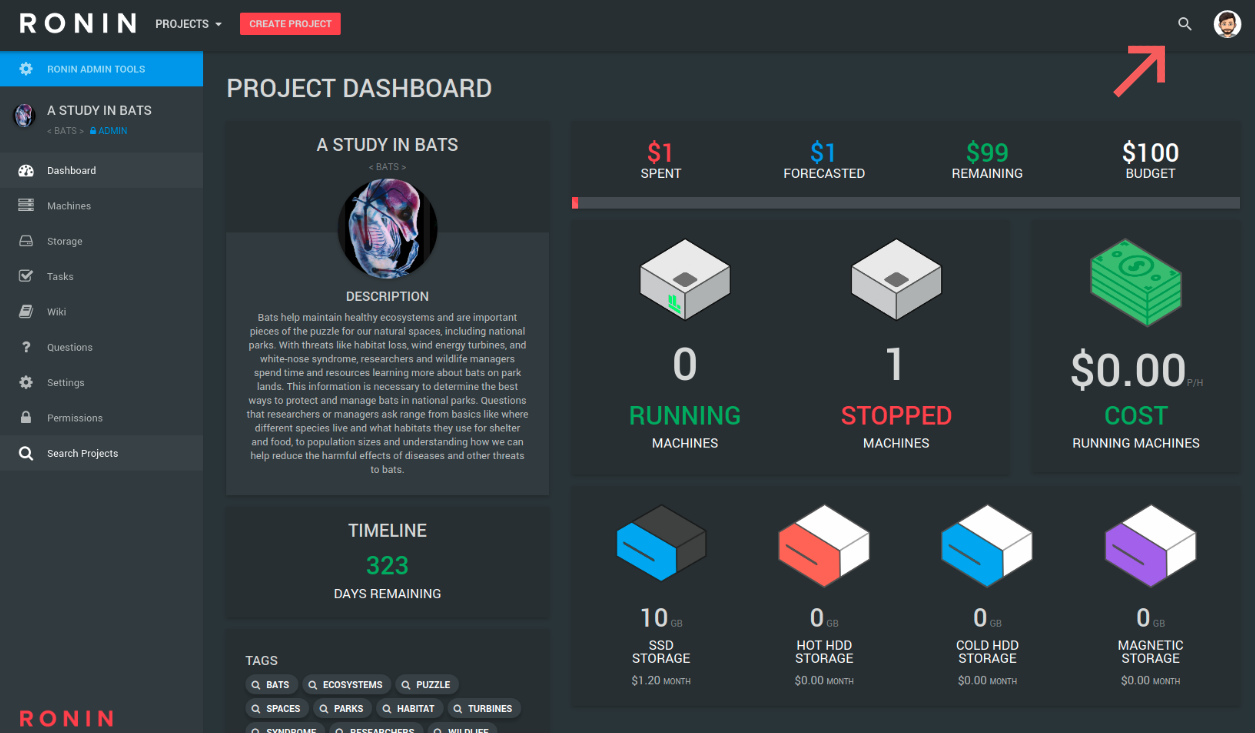Click the Tasks checkbox icon in the sidebar

click(x=26, y=276)
